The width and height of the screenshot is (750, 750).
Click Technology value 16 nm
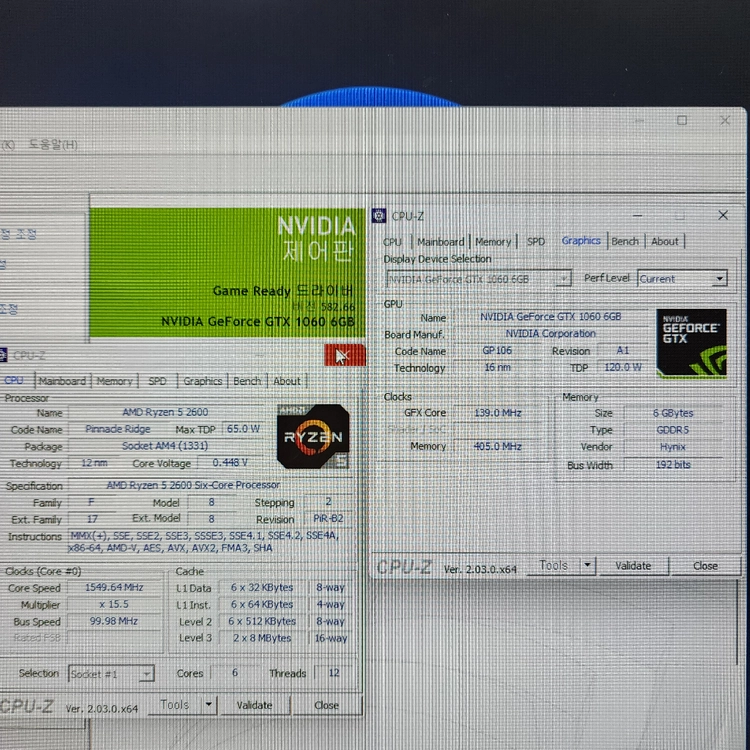(x=497, y=367)
